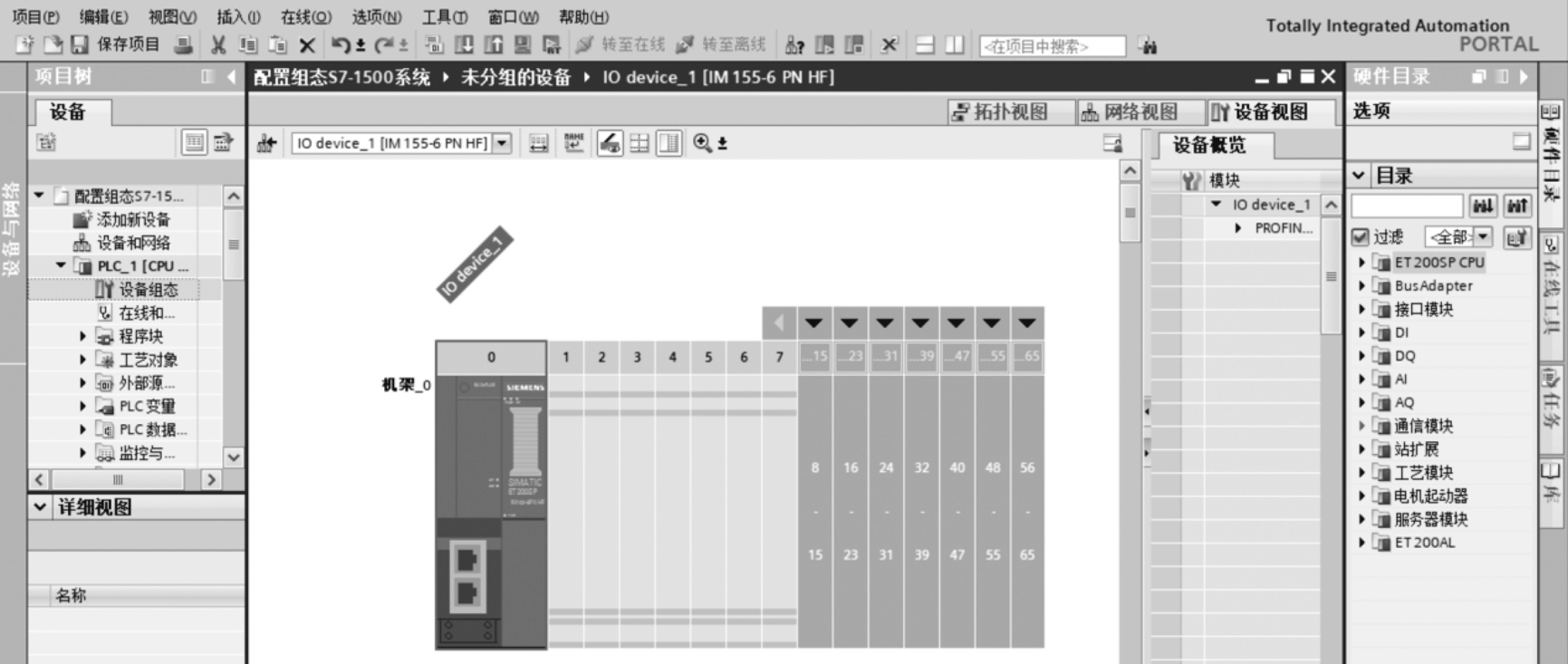
Task: Collapse the 详细视图 detail view section
Action: coord(40,506)
